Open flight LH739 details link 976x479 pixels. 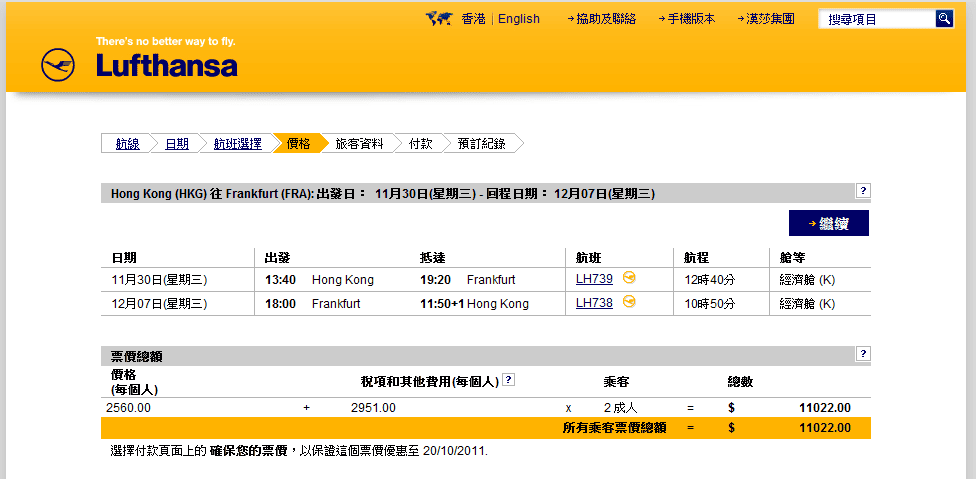pyautogui.click(x=594, y=279)
